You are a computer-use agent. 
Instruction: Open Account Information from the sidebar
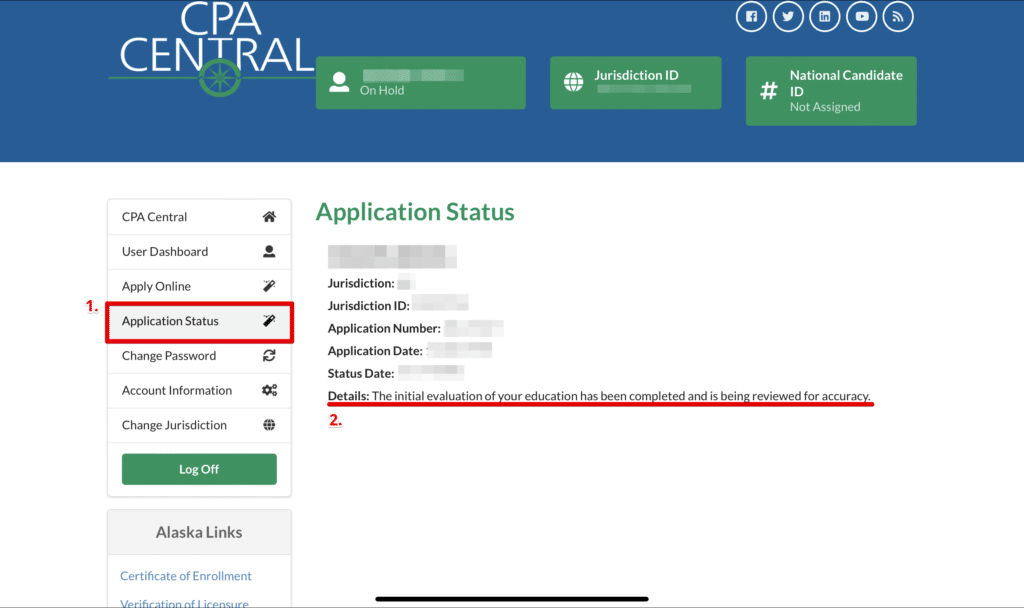coord(199,390)
